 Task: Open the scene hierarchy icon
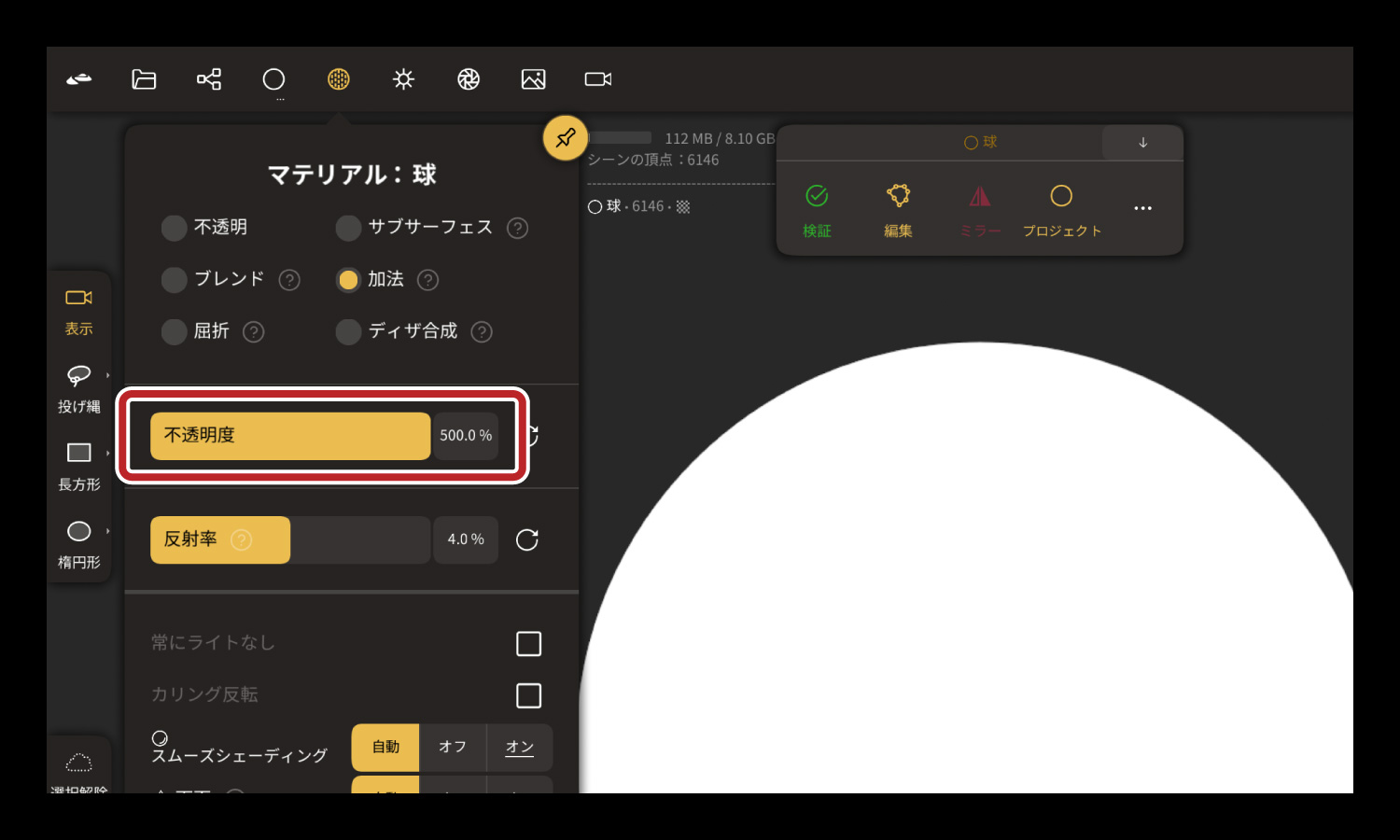click(x=209, y=79)
